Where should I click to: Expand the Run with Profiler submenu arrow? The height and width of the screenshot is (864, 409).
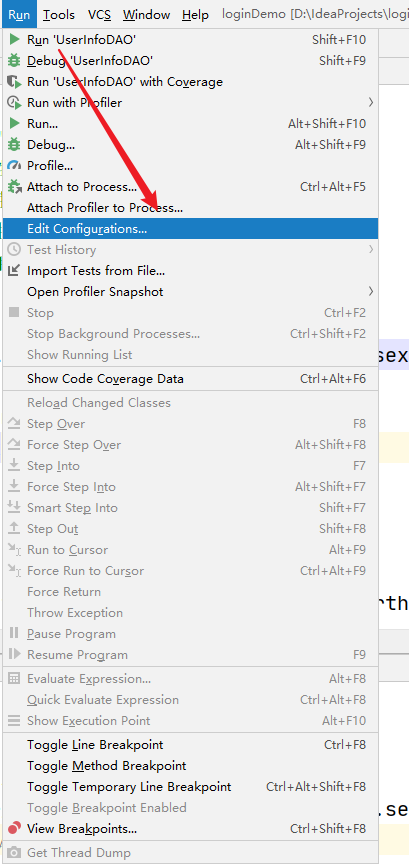(x=371, y=102)
